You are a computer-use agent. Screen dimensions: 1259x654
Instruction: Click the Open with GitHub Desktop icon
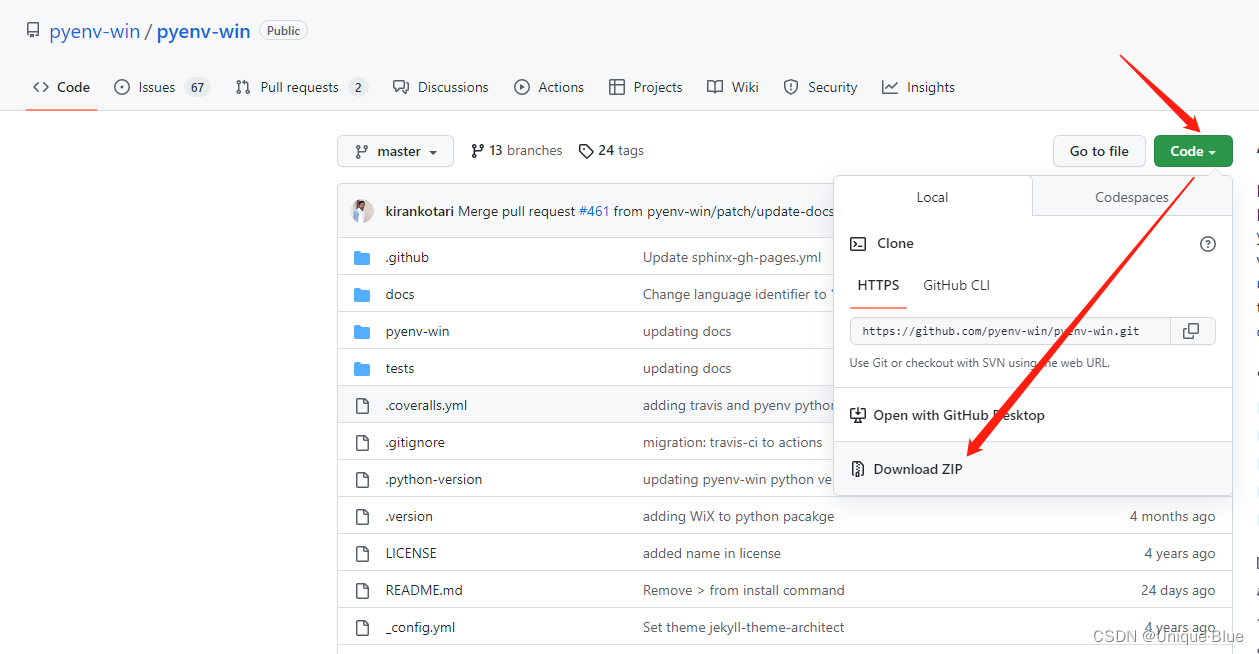(857, 415)
